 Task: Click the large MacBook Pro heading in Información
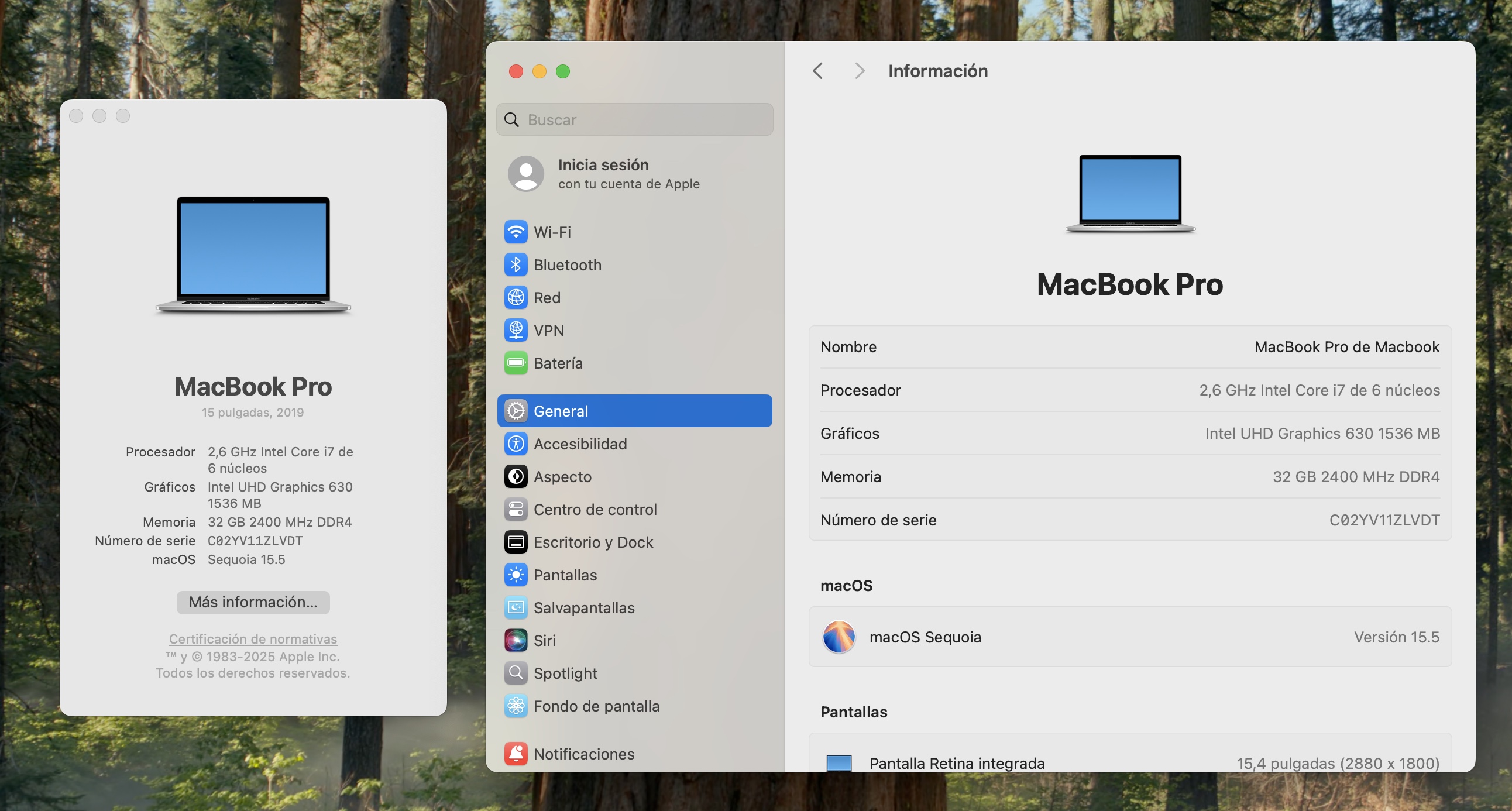tap(1130, 284)
